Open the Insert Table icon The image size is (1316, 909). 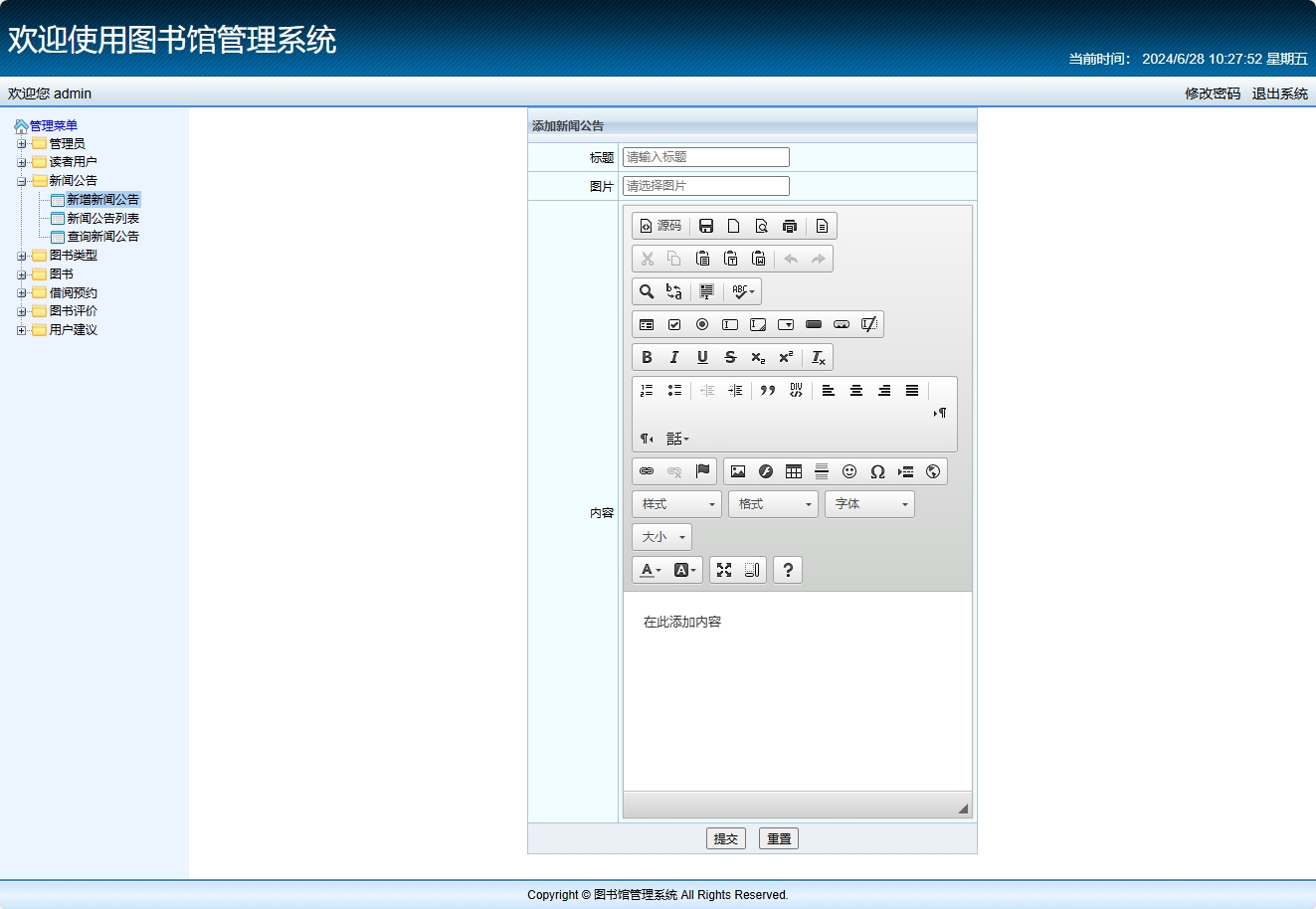(793, 471)
